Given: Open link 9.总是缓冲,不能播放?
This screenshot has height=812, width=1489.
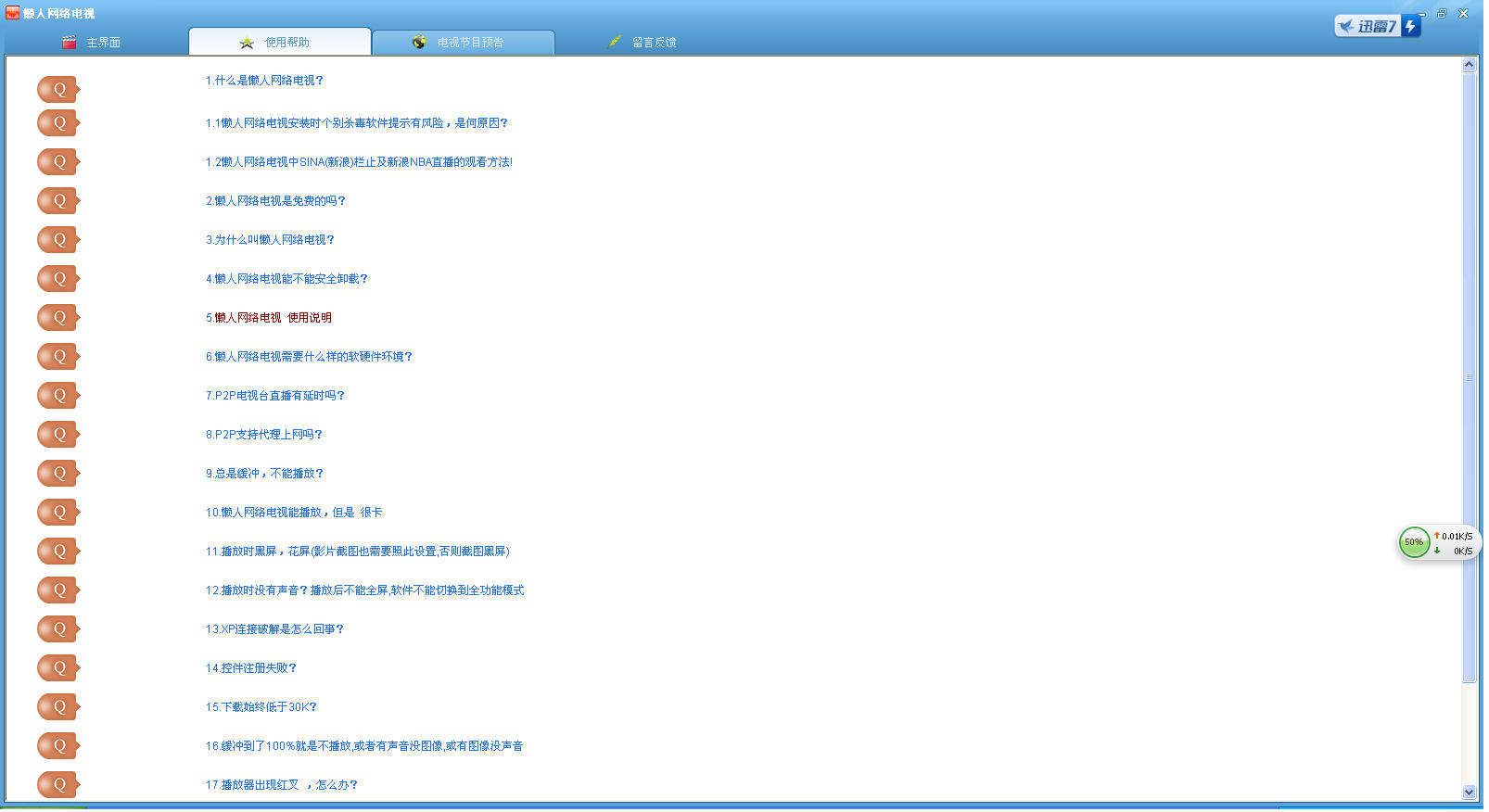Looking at the screenshot, I should click(x=264, y=474).
